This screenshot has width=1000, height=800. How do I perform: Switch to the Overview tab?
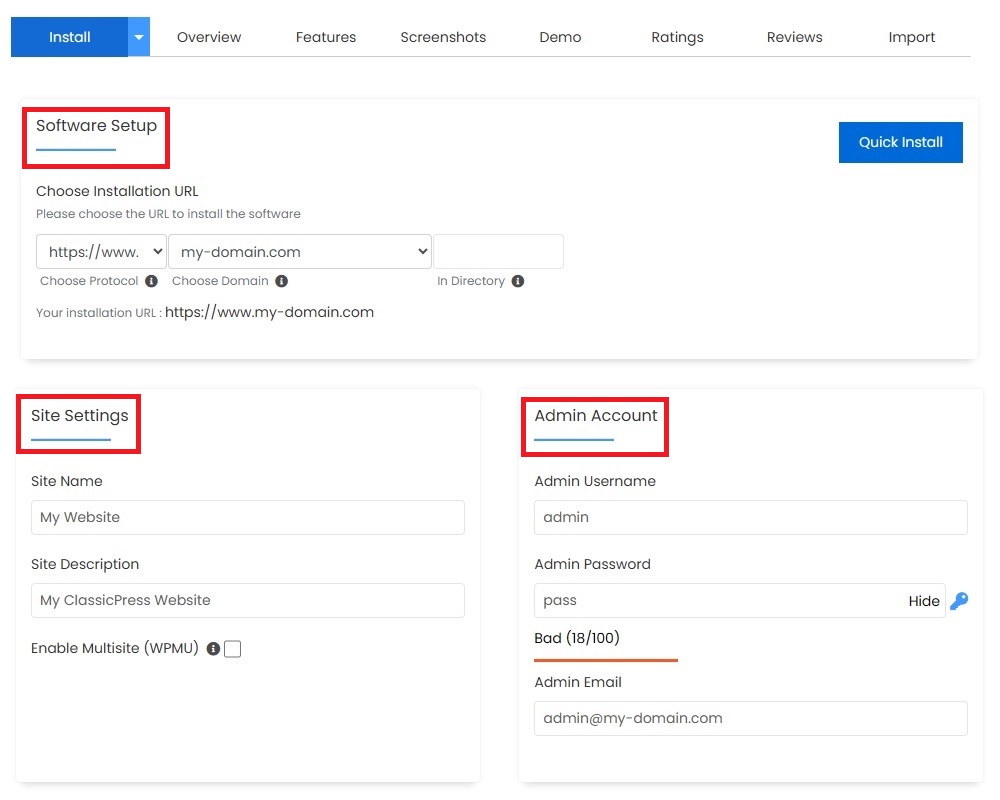click(x=209, y=37)
